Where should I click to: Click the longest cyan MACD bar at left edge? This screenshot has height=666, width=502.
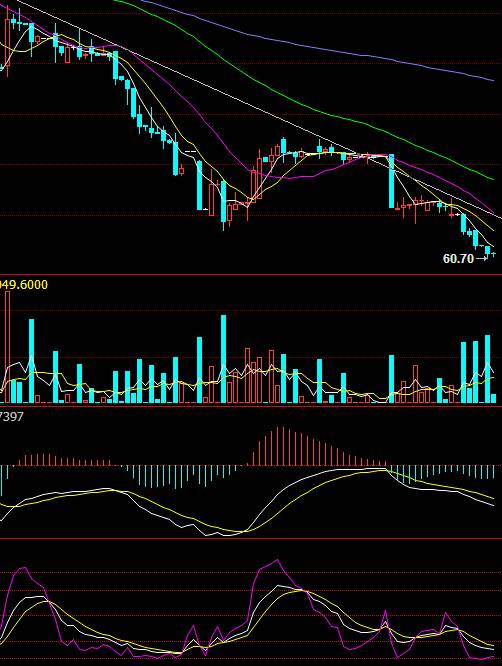click(1, 480)
